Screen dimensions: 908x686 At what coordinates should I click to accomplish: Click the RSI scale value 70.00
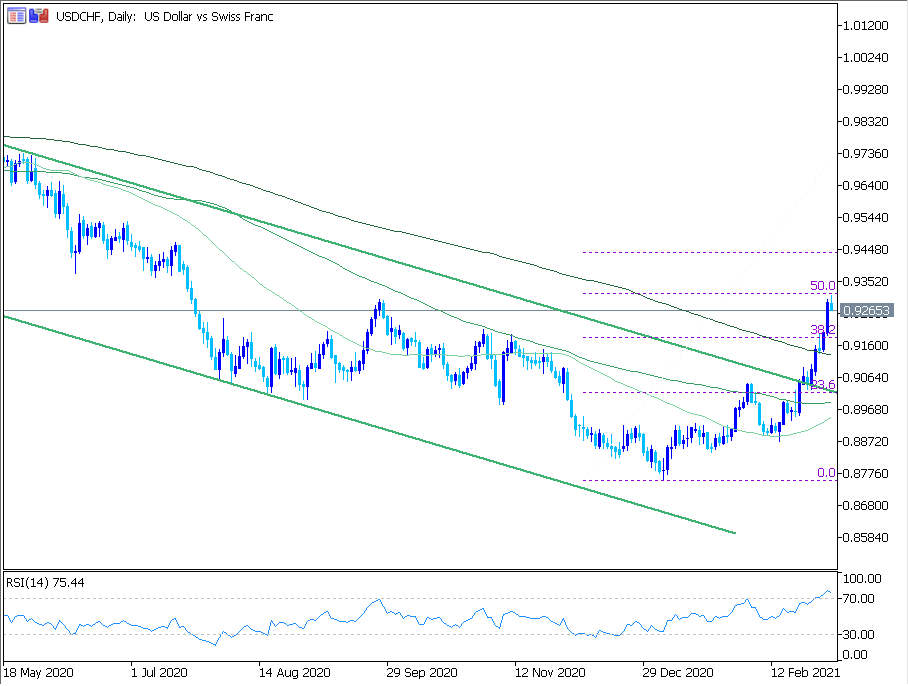[859, 599]
